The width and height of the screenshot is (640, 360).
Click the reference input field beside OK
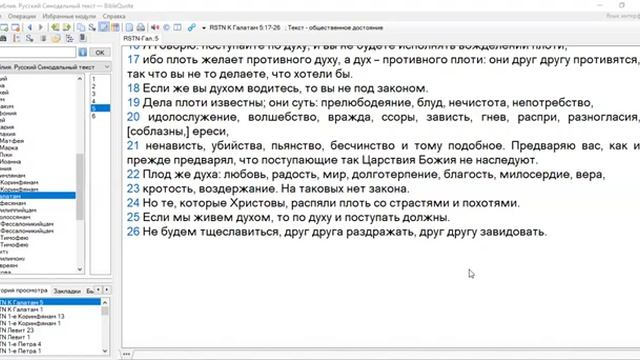point(38,52)
